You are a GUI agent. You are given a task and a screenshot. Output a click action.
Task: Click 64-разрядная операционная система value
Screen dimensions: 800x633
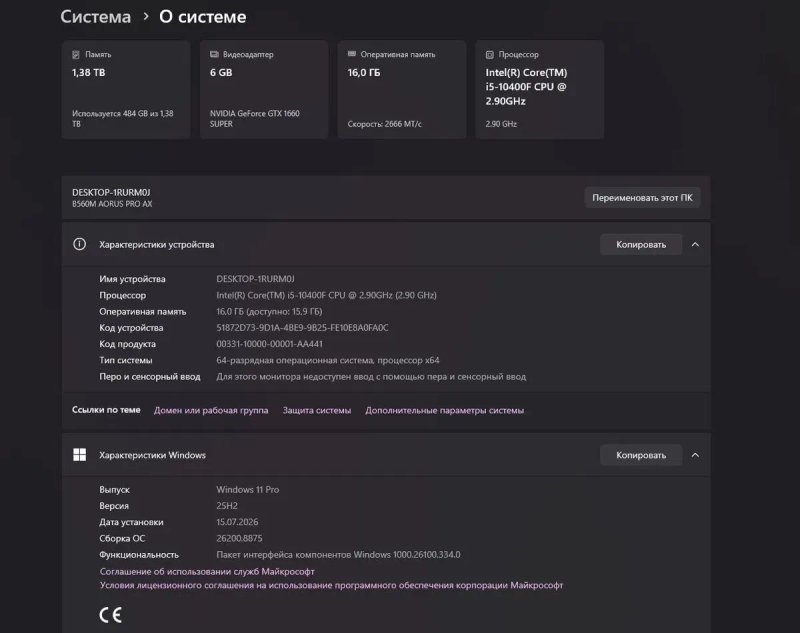(x=328, y=361)
